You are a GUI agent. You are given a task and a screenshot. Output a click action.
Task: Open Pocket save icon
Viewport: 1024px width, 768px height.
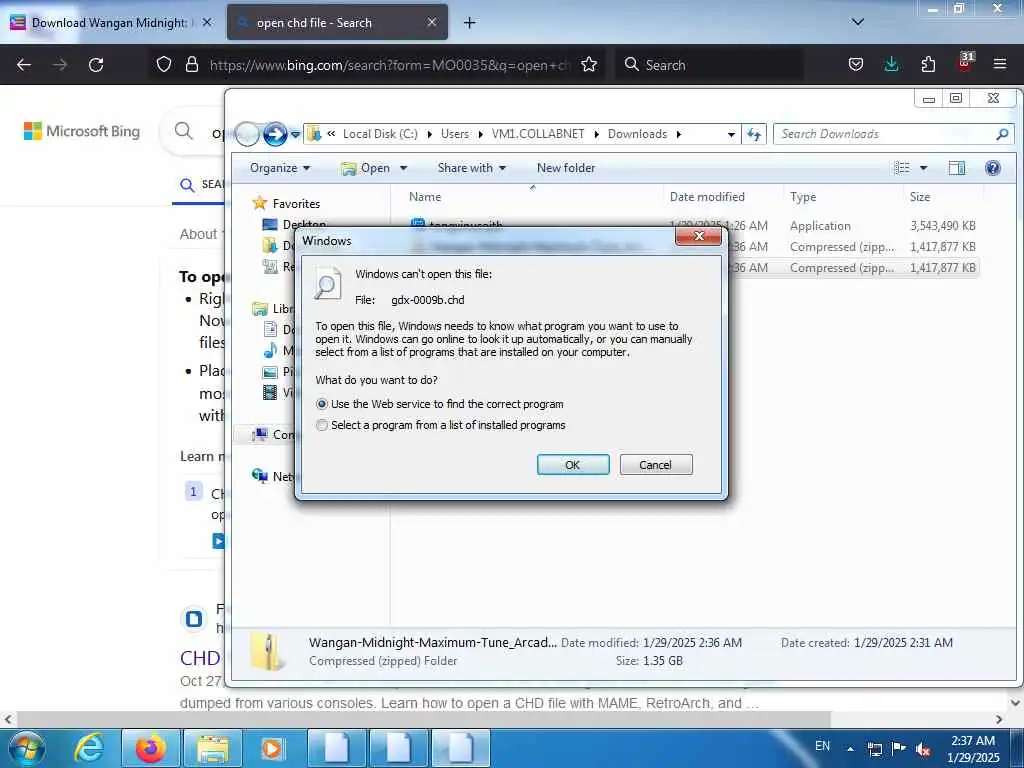click(856, 65)
